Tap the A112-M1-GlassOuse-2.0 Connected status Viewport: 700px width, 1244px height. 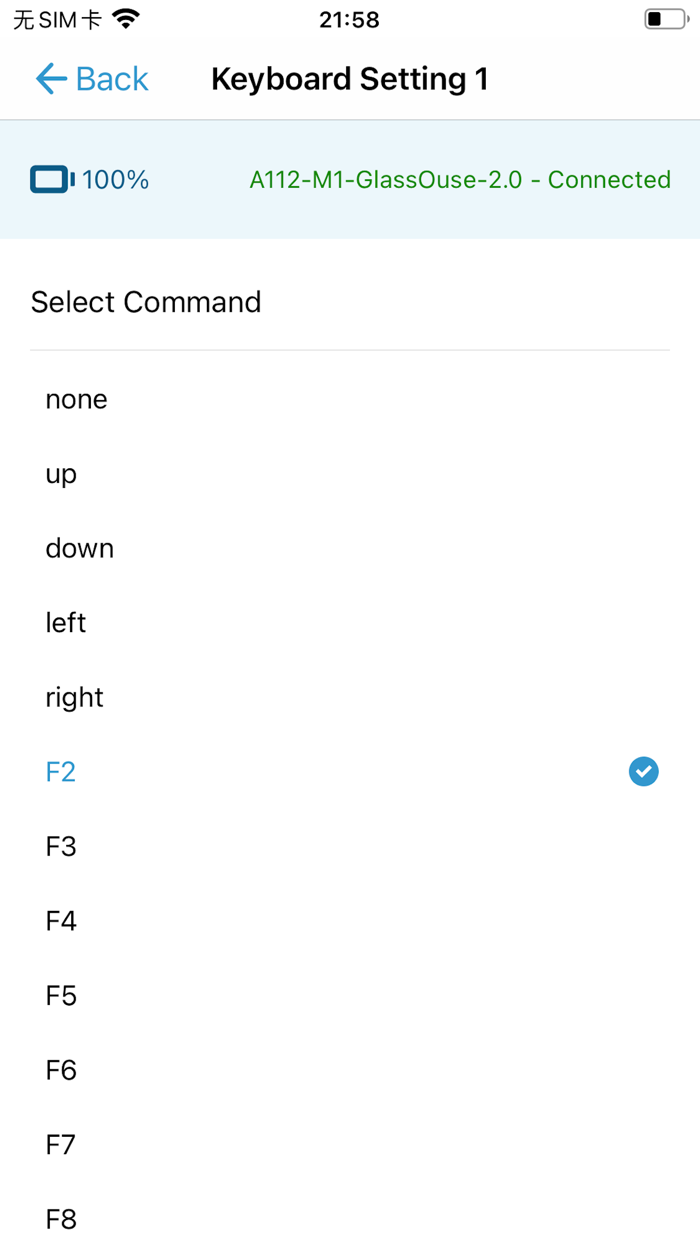click(460, 180)
